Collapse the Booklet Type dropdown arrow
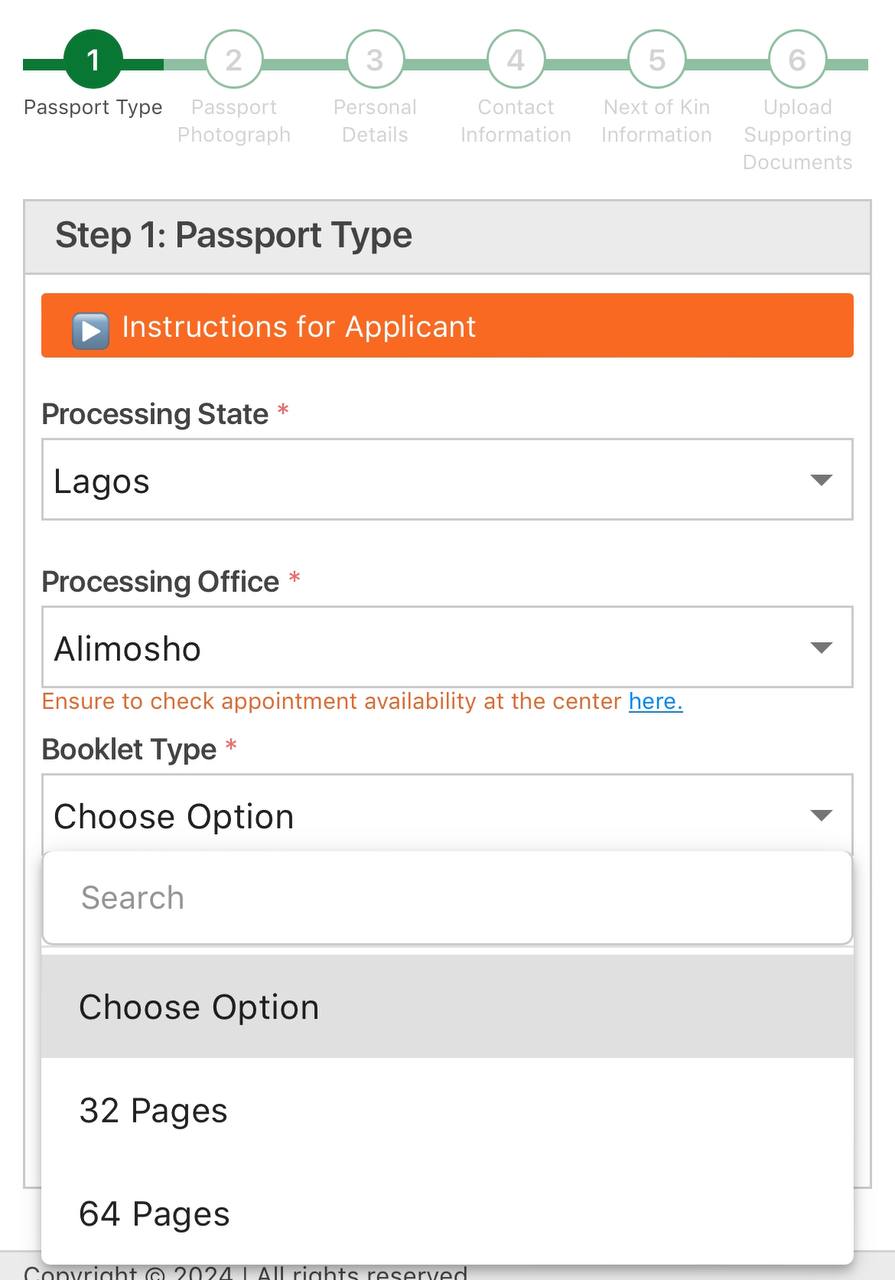Image resolution: width=895 pixels, height=1280 pixels. pos(821,816)
